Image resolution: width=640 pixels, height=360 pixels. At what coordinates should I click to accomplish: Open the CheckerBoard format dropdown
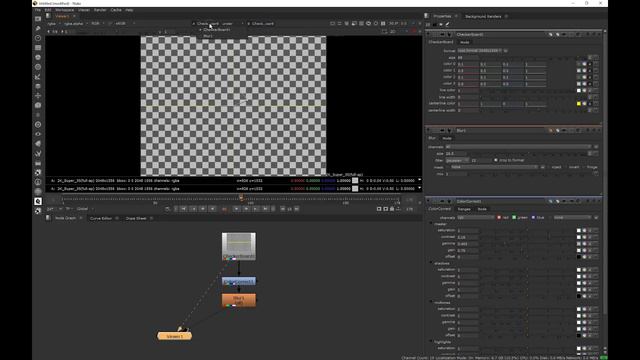479,51
